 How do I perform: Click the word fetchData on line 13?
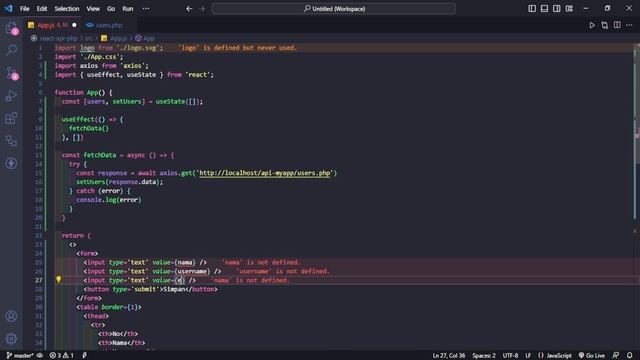[x=100, y=155]
